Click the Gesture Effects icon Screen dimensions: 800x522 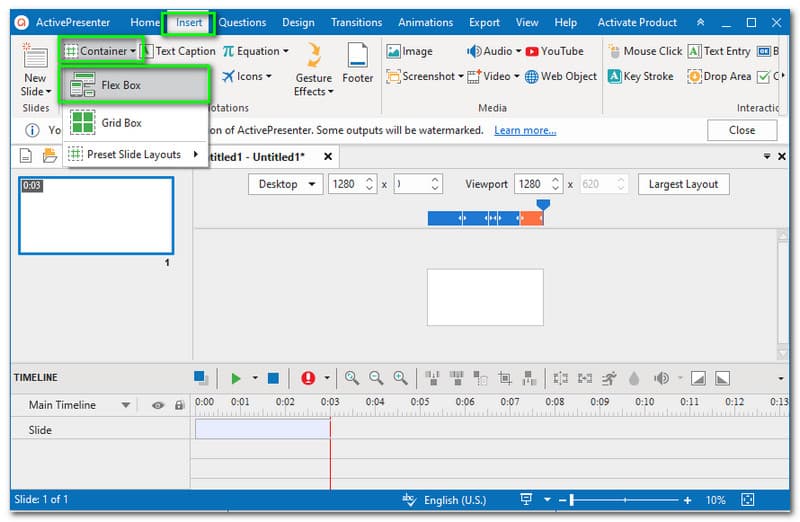point(313,56)
